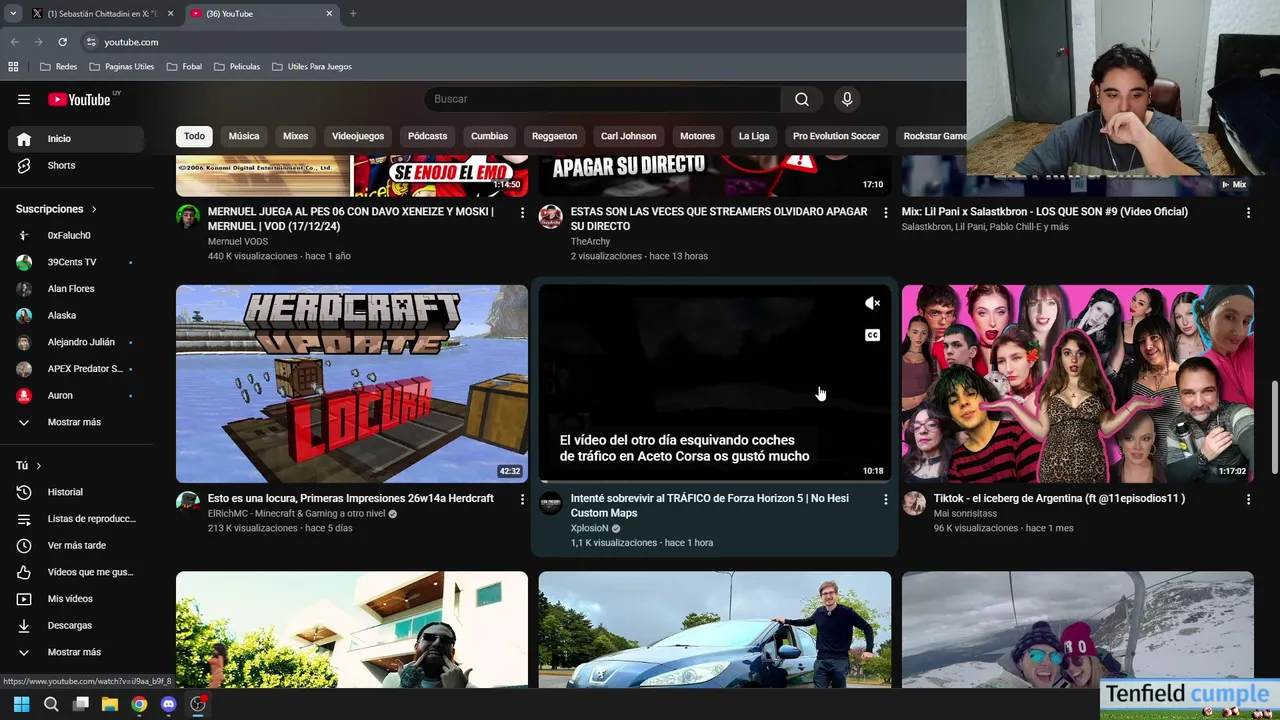This screenshot has height=720, width=1280.
Task: Open Tiktok el iceberg de Argentina title
Action: point(1059,498)
